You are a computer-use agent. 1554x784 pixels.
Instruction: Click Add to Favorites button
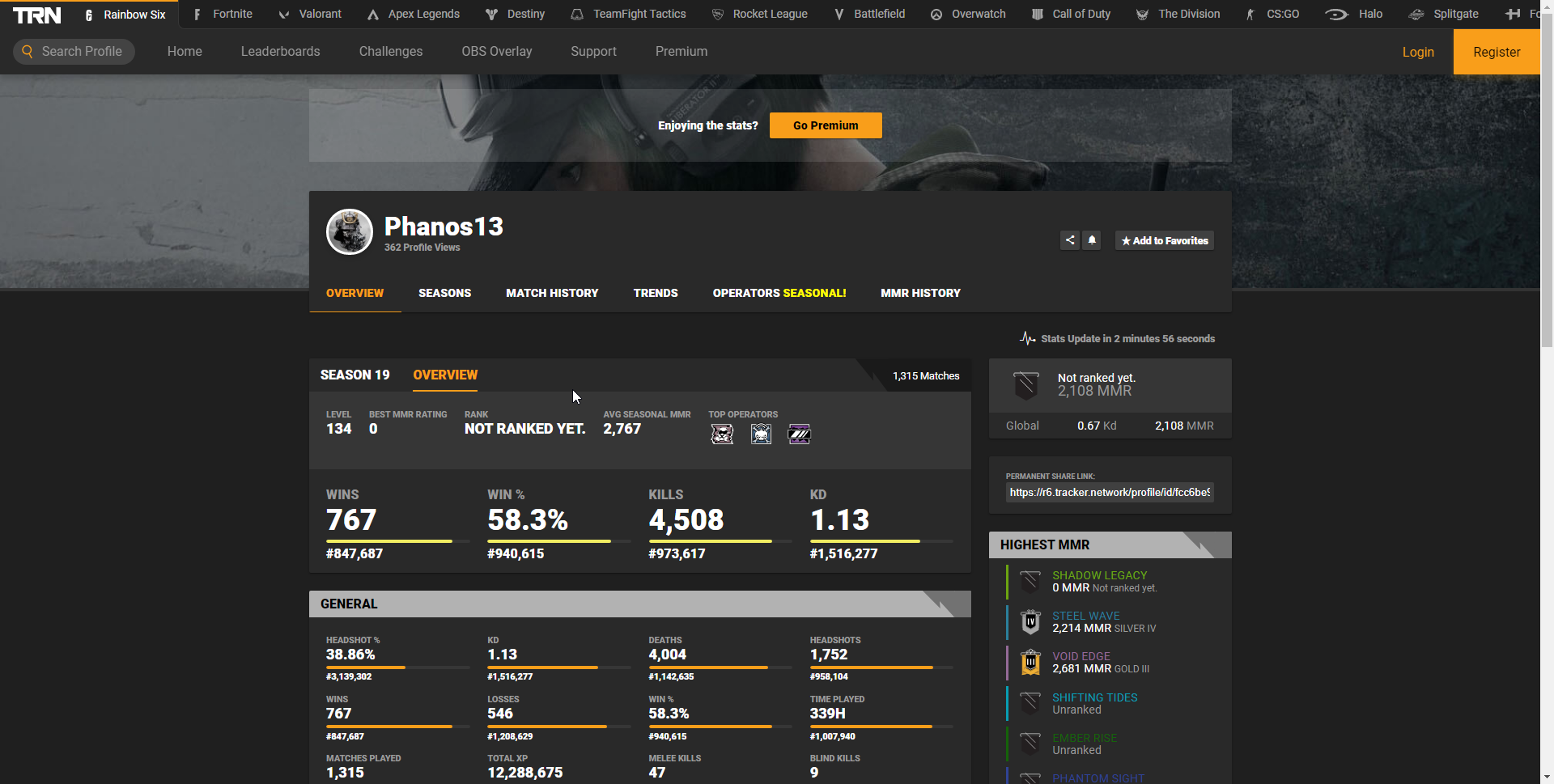[1164, 240]
